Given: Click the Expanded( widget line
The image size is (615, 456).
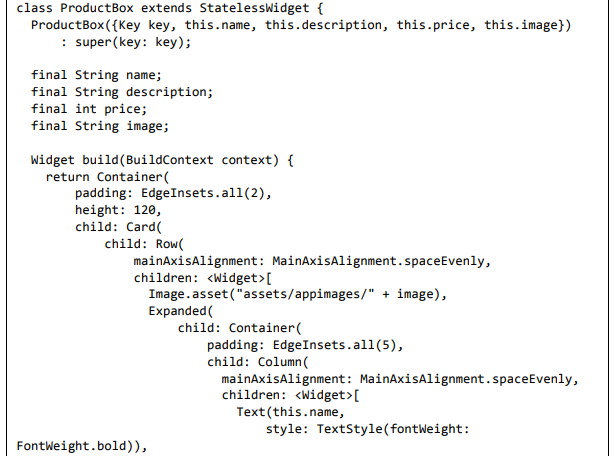Looking at the screenshot, I should [x=180, y=311].
